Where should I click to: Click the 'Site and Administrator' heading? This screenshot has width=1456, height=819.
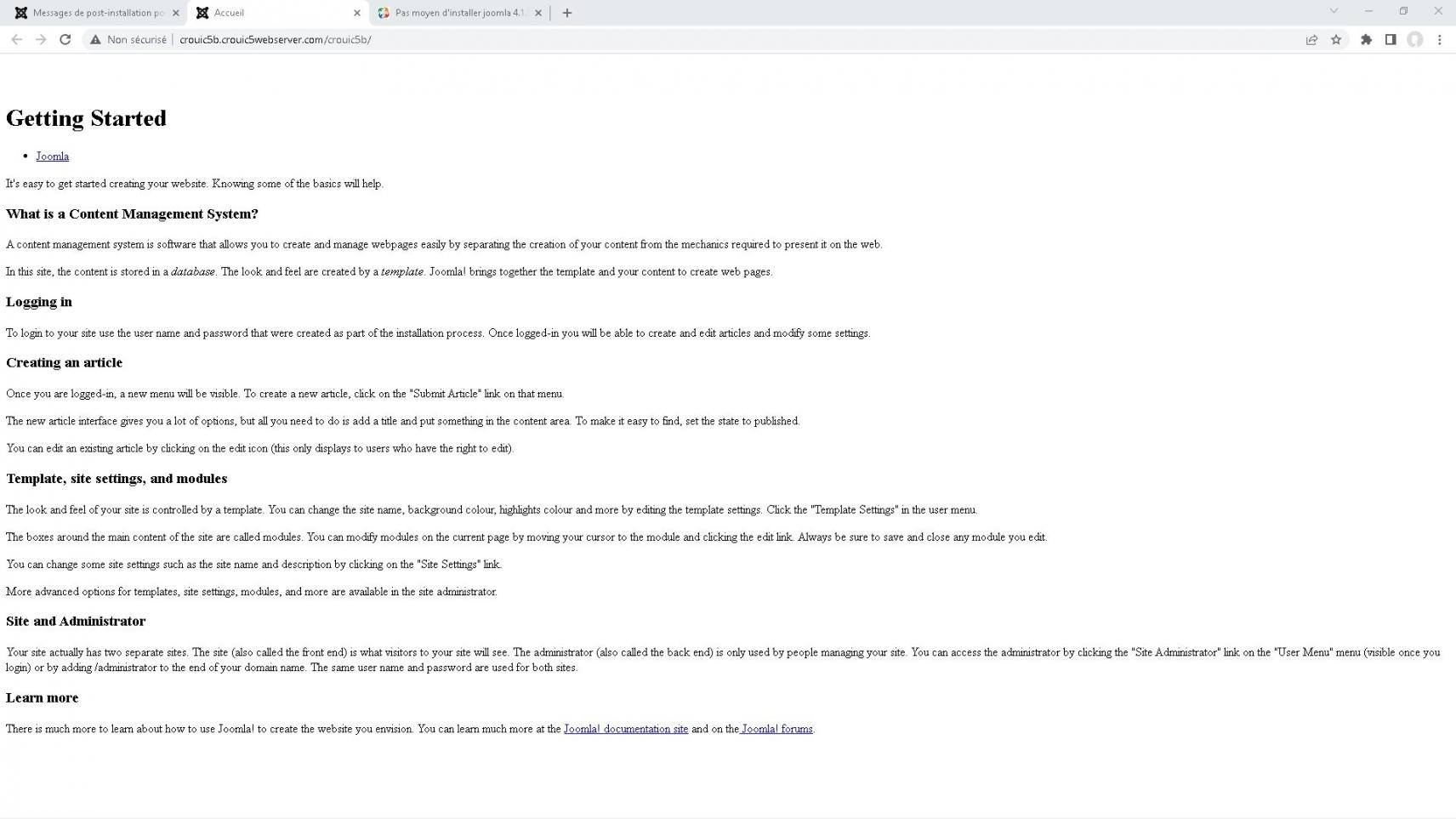[x=76, y=621]
